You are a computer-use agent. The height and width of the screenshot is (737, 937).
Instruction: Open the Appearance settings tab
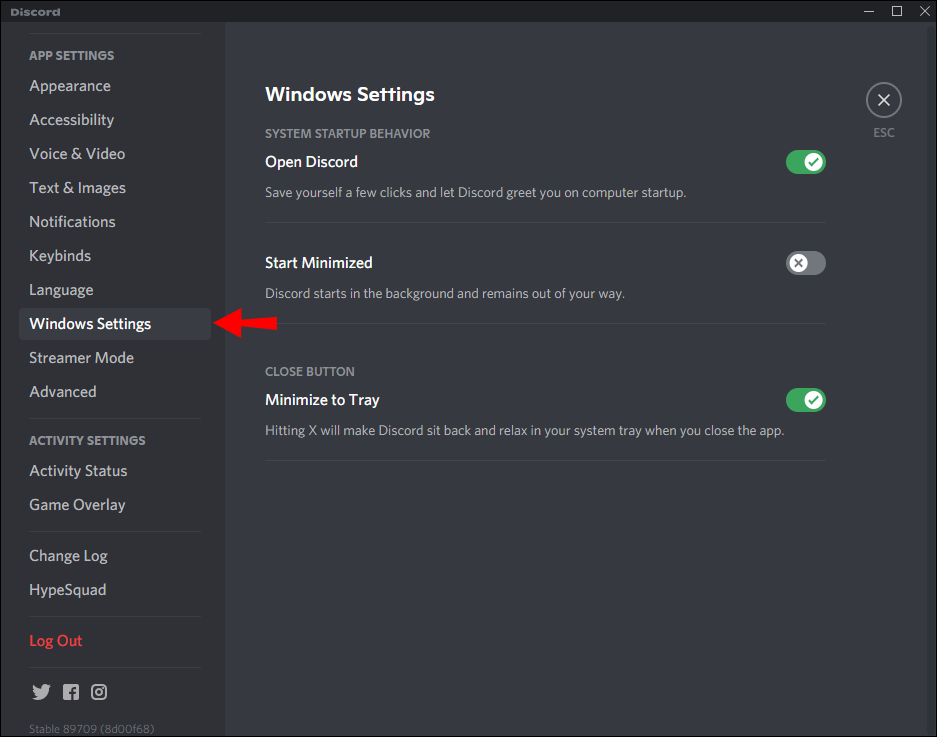pyautogui.click(x=70, y=86)
